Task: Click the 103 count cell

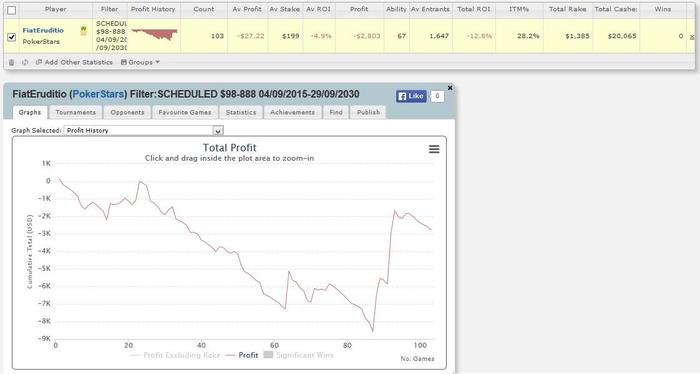Action: tap(217, 36)
